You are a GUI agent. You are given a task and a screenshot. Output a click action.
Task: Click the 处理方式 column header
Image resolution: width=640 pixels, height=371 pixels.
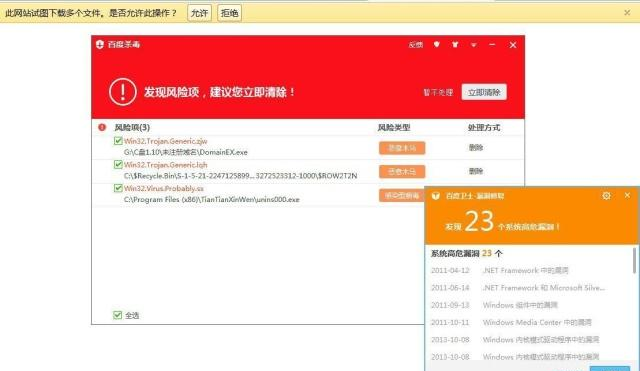click(484, 128)
